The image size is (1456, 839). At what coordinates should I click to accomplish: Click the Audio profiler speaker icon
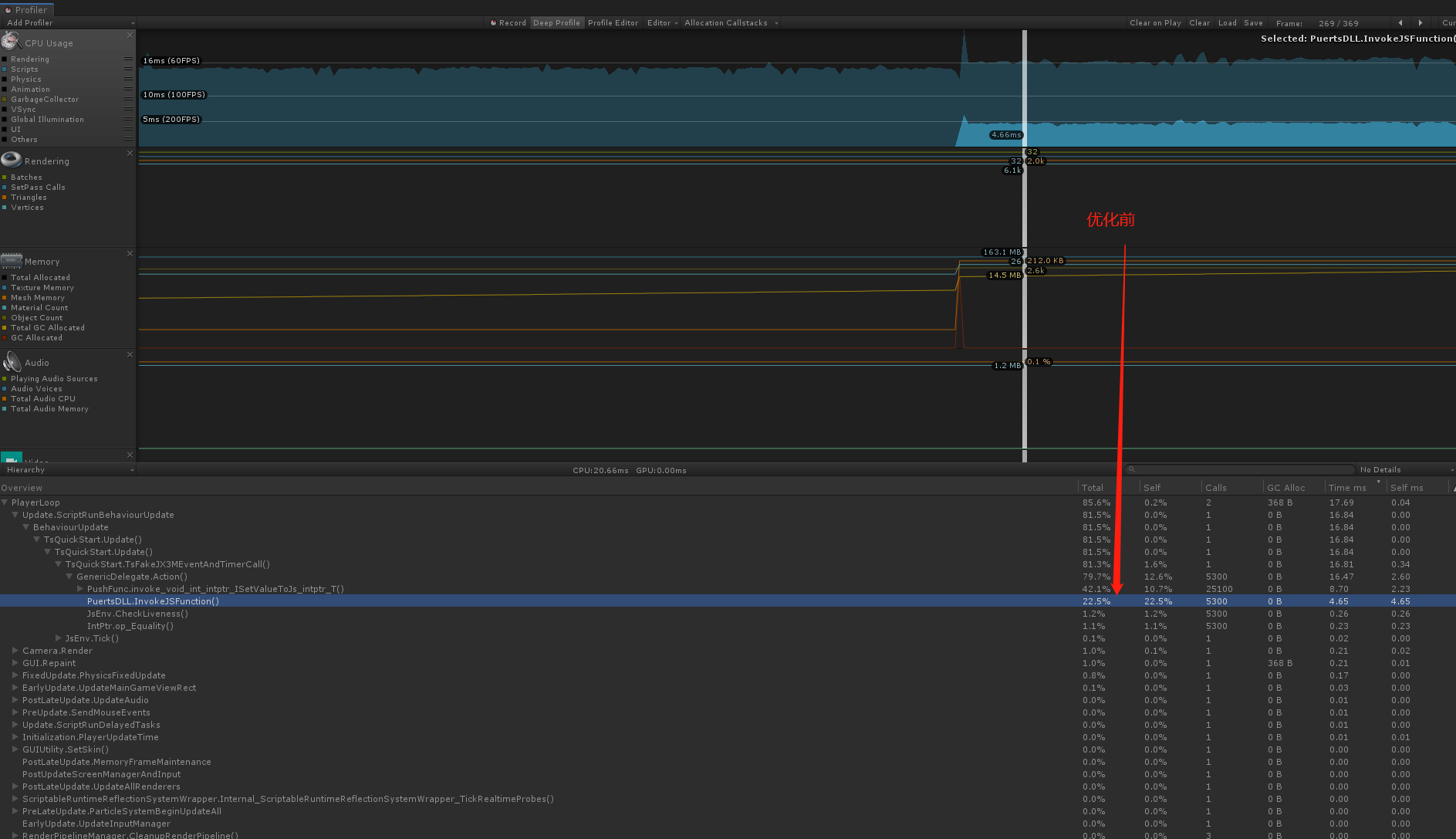(11, 361)
